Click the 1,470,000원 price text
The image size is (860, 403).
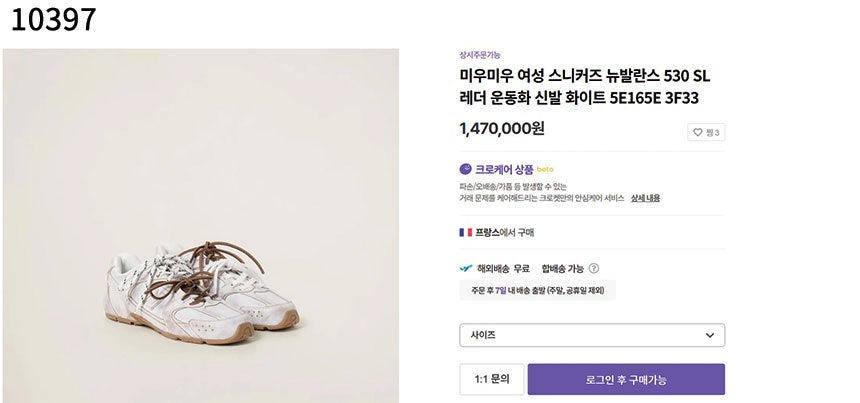tap(502, 128)
